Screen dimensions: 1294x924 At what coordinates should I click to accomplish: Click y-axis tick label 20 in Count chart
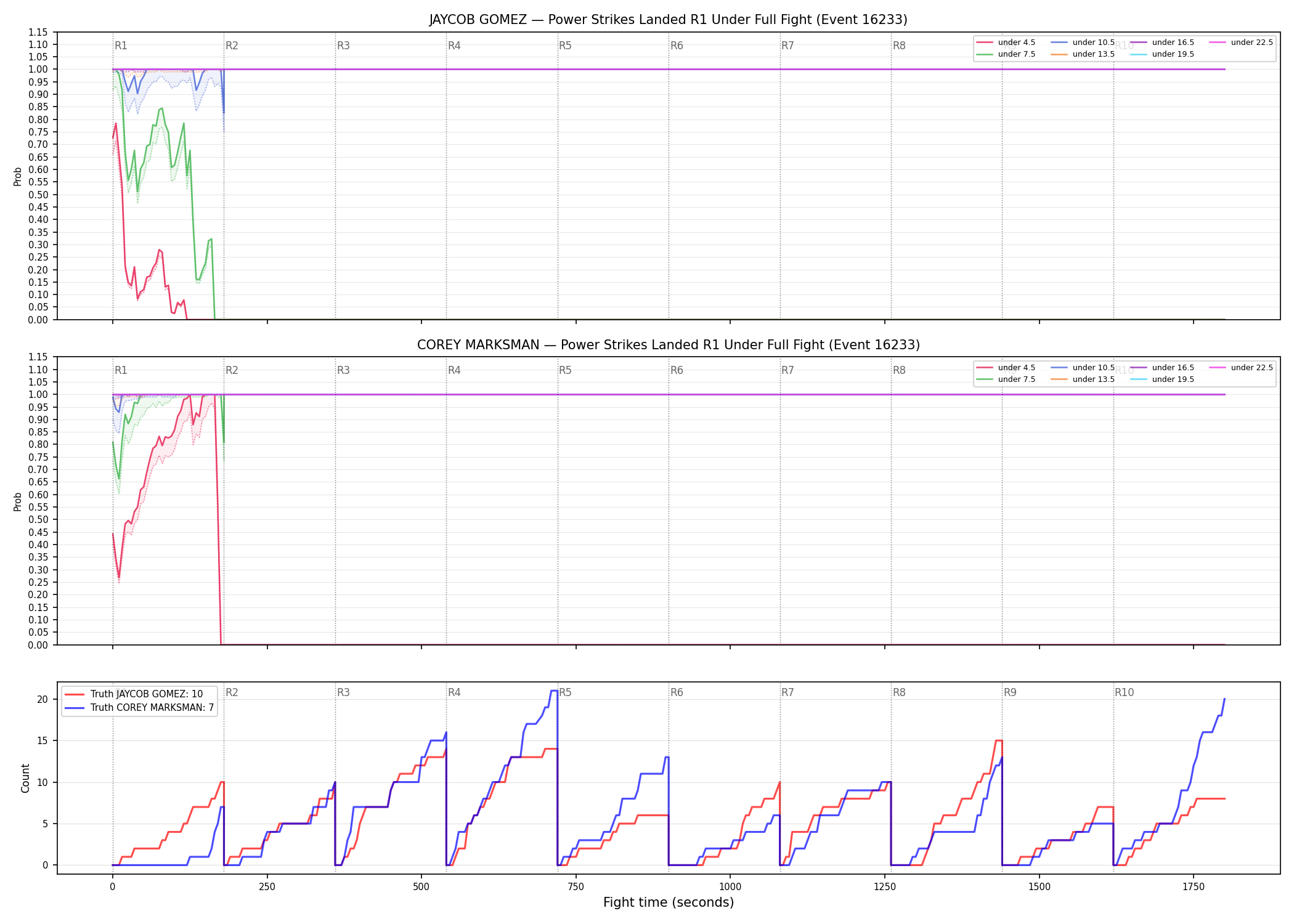[x=43, y=699]
